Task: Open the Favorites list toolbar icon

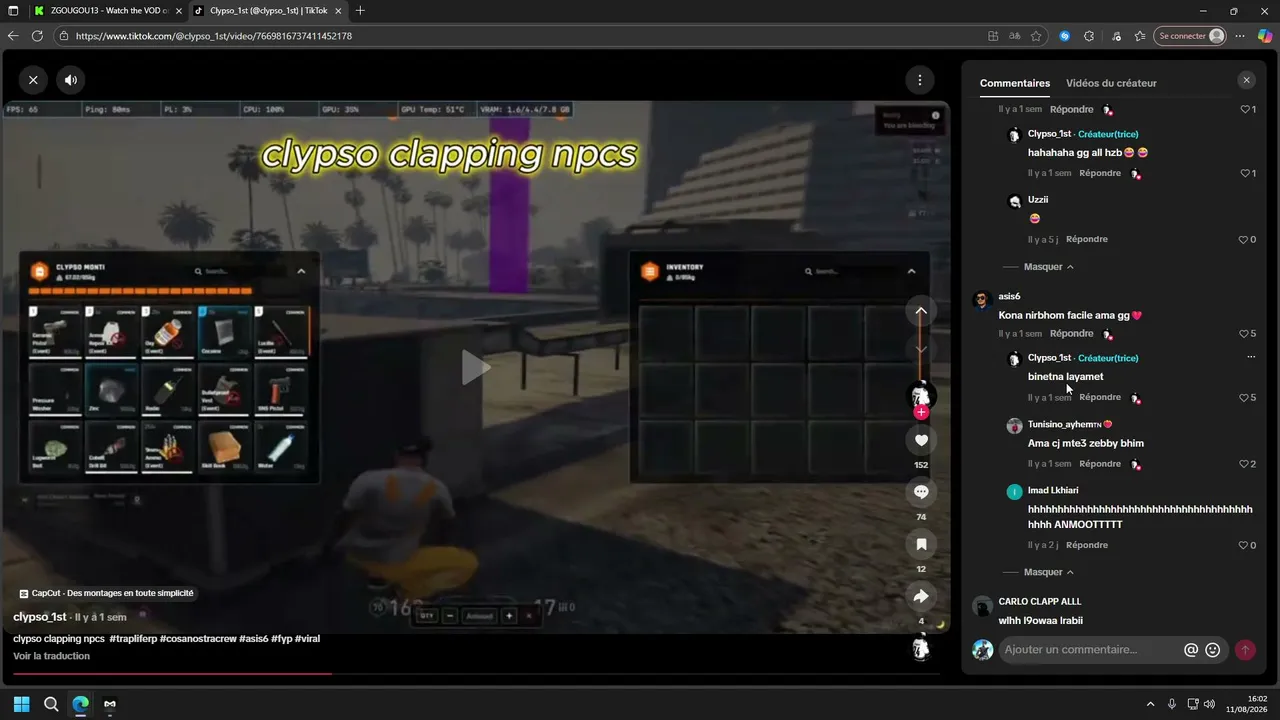Action: coord(1140,36)
